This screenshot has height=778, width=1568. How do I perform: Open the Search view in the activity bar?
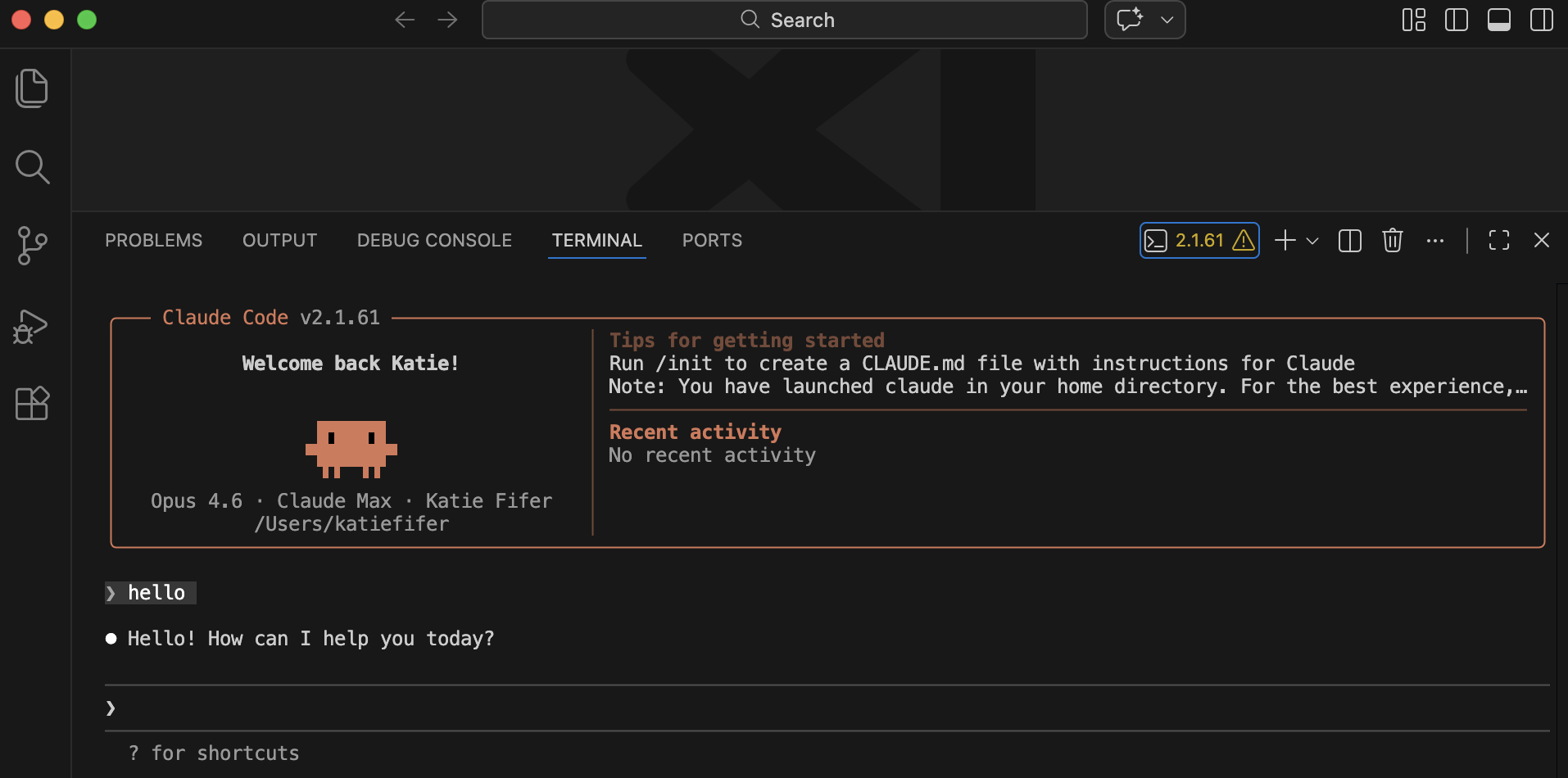[x=32, y=167]
